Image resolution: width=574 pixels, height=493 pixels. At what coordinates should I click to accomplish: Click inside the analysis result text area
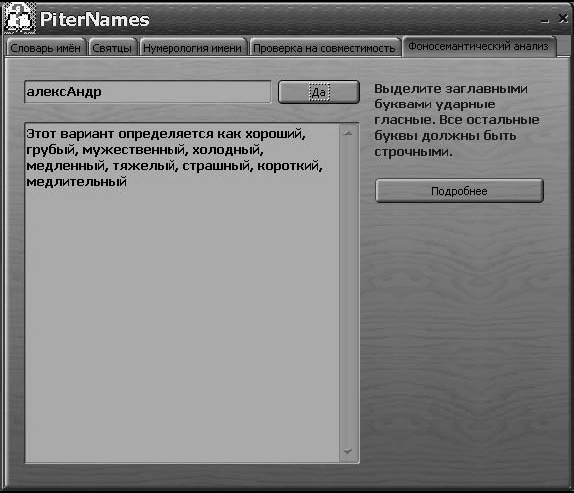(x=182, y=293)
